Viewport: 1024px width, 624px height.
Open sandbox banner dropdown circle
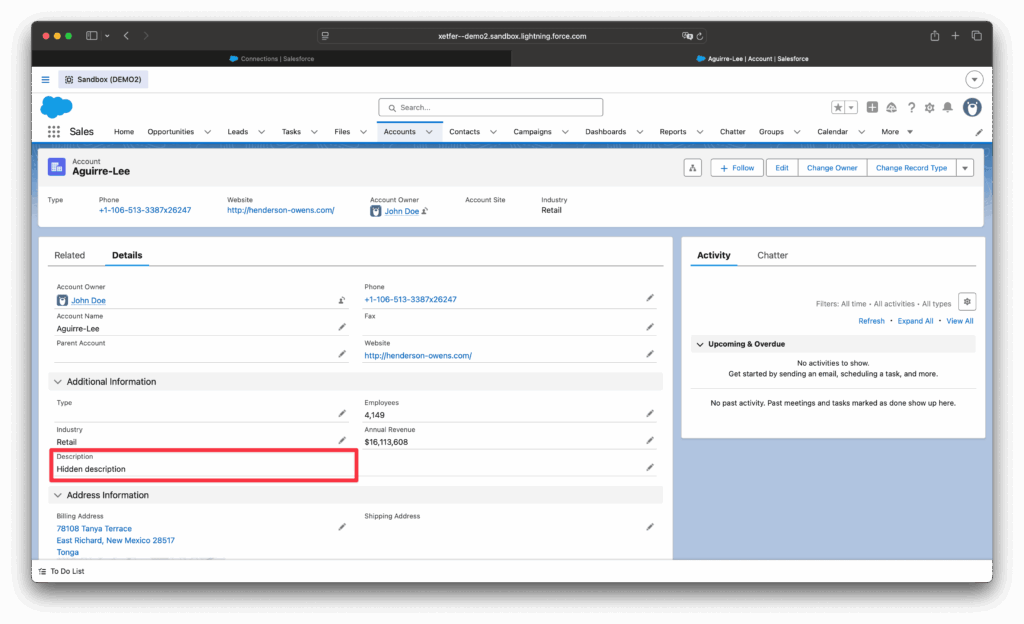coord(974,80)
